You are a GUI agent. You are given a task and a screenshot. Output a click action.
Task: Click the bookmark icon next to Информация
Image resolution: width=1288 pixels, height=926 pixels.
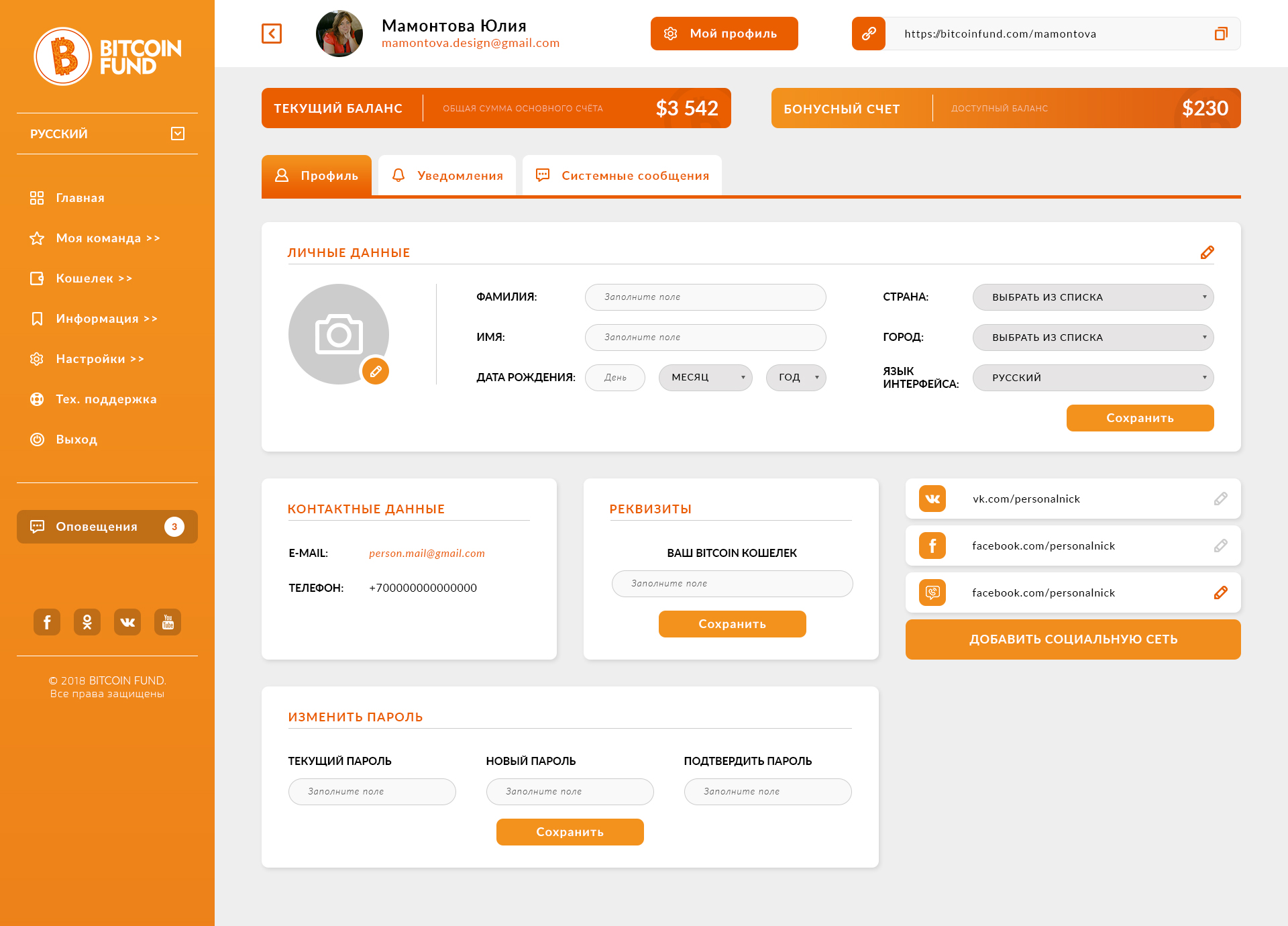pos(37,319)
